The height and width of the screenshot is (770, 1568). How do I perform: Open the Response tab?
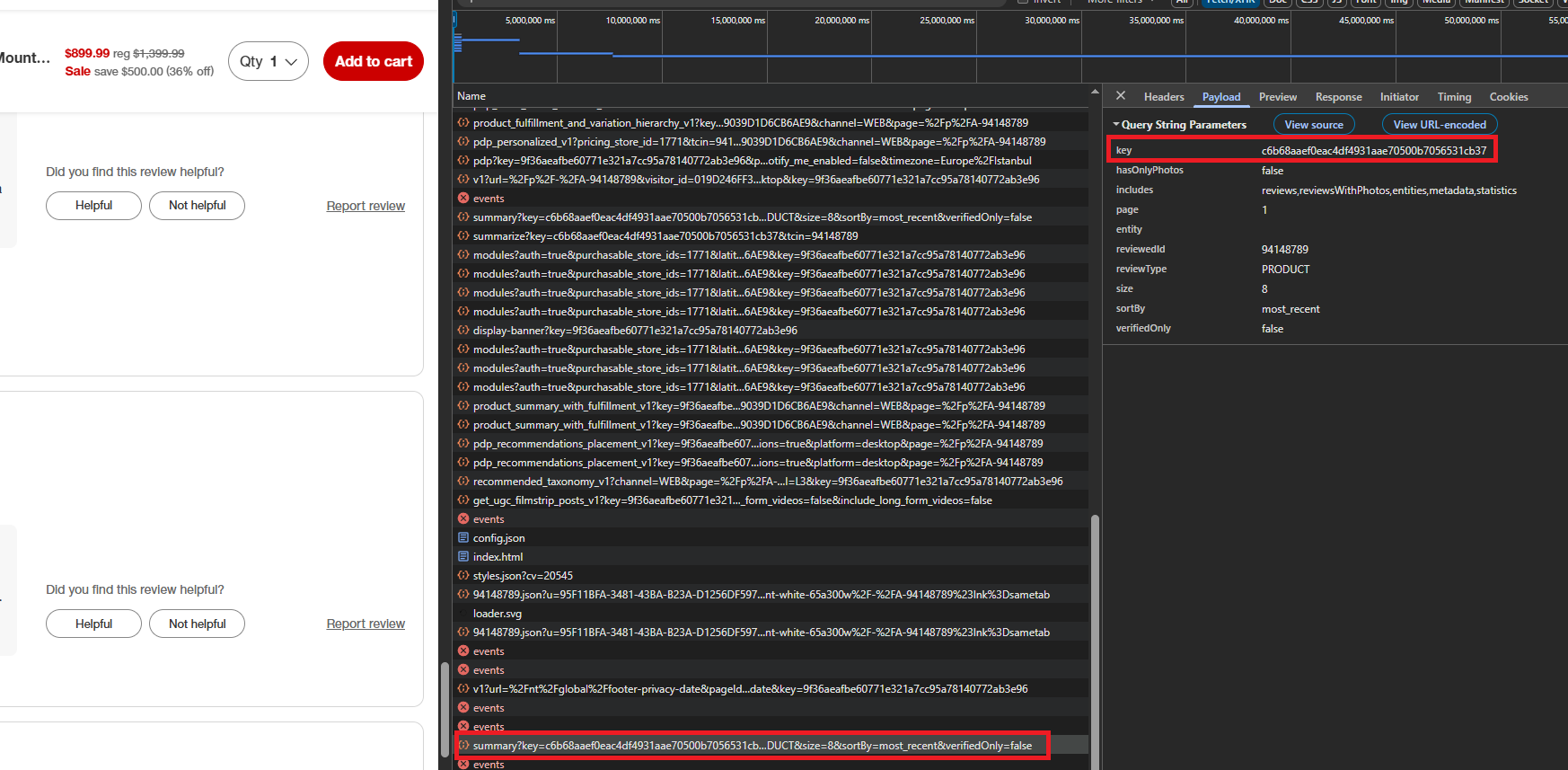1338,97
